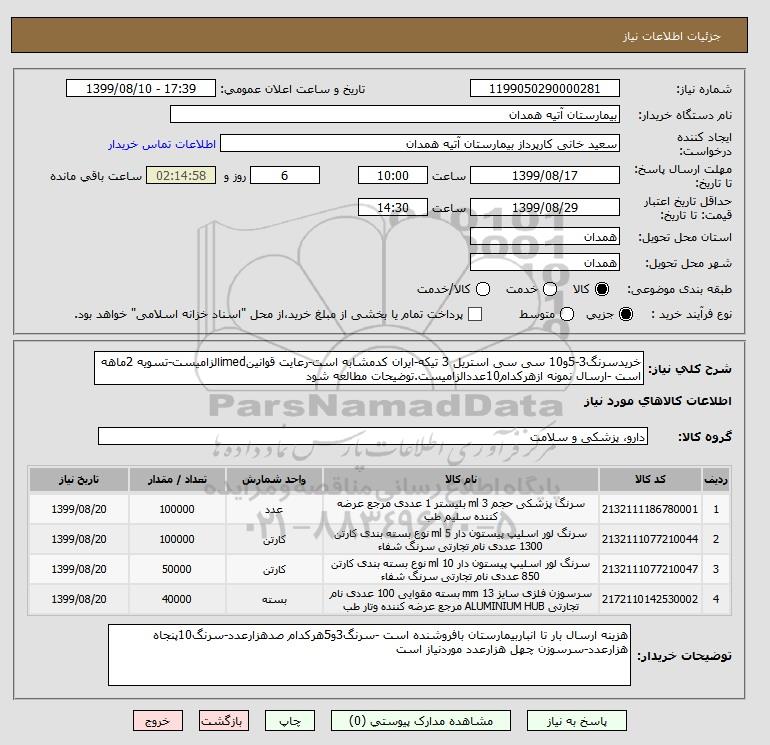Select the جزیی purchase type radio
Screen dimensions: 770x745
[626, 314]
